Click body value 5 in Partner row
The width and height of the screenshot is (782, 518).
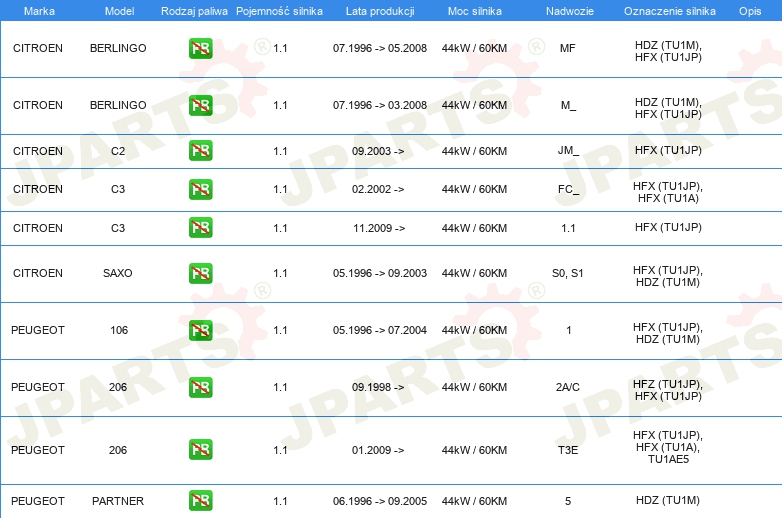click(568, 501)
